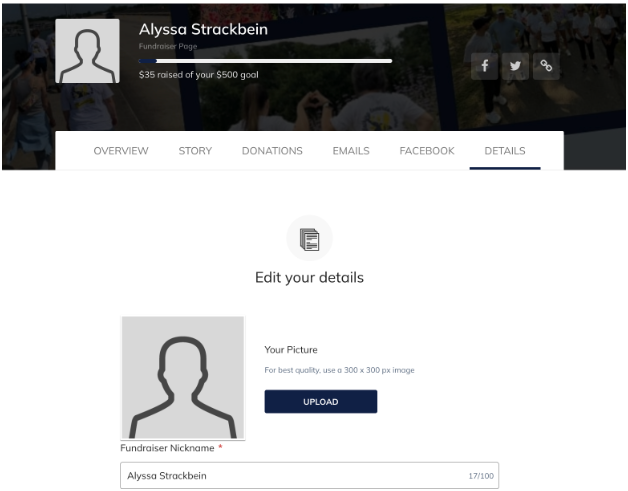Open the Emails tab
The width and height of the screenshot is (628, 491).
[x=351, y=151]
